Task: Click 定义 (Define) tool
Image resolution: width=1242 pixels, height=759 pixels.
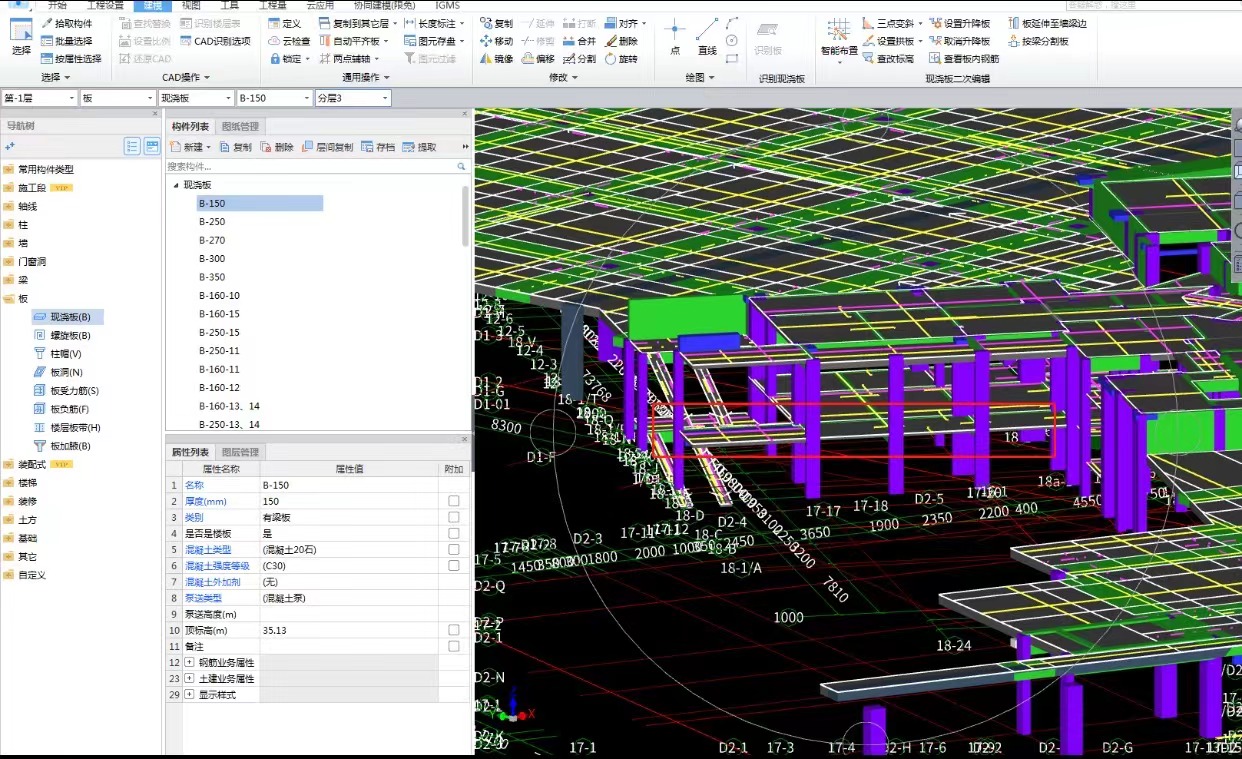Action: 285,23
